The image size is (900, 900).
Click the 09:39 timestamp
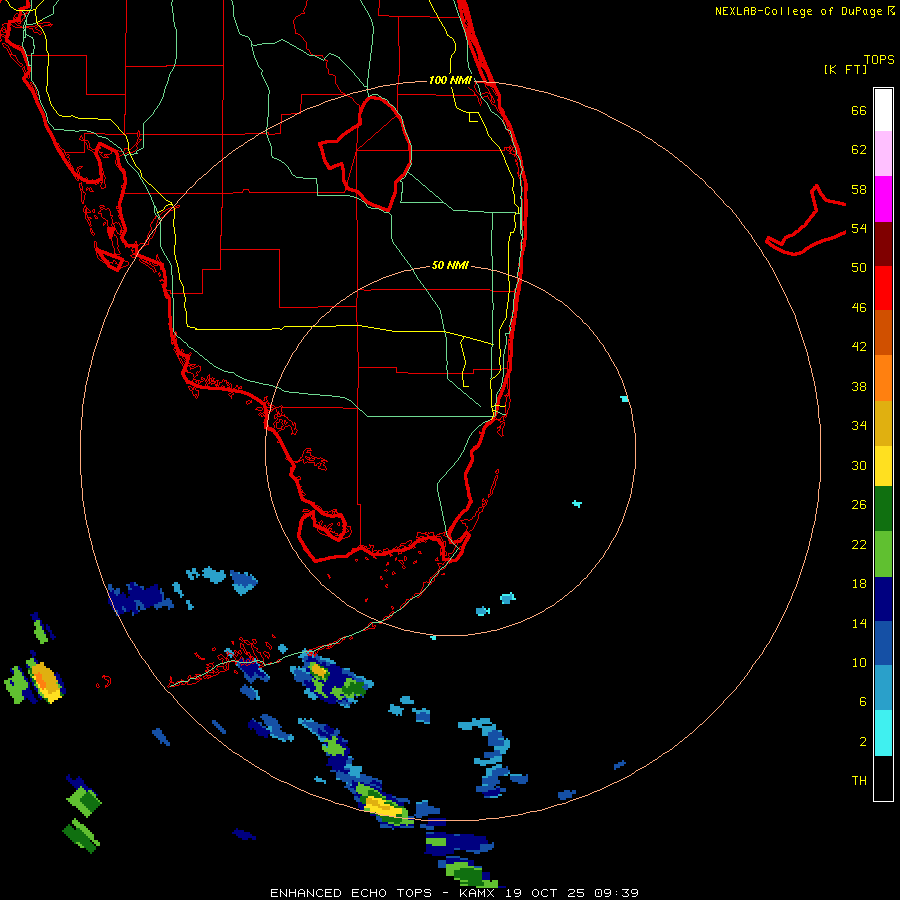616,893
